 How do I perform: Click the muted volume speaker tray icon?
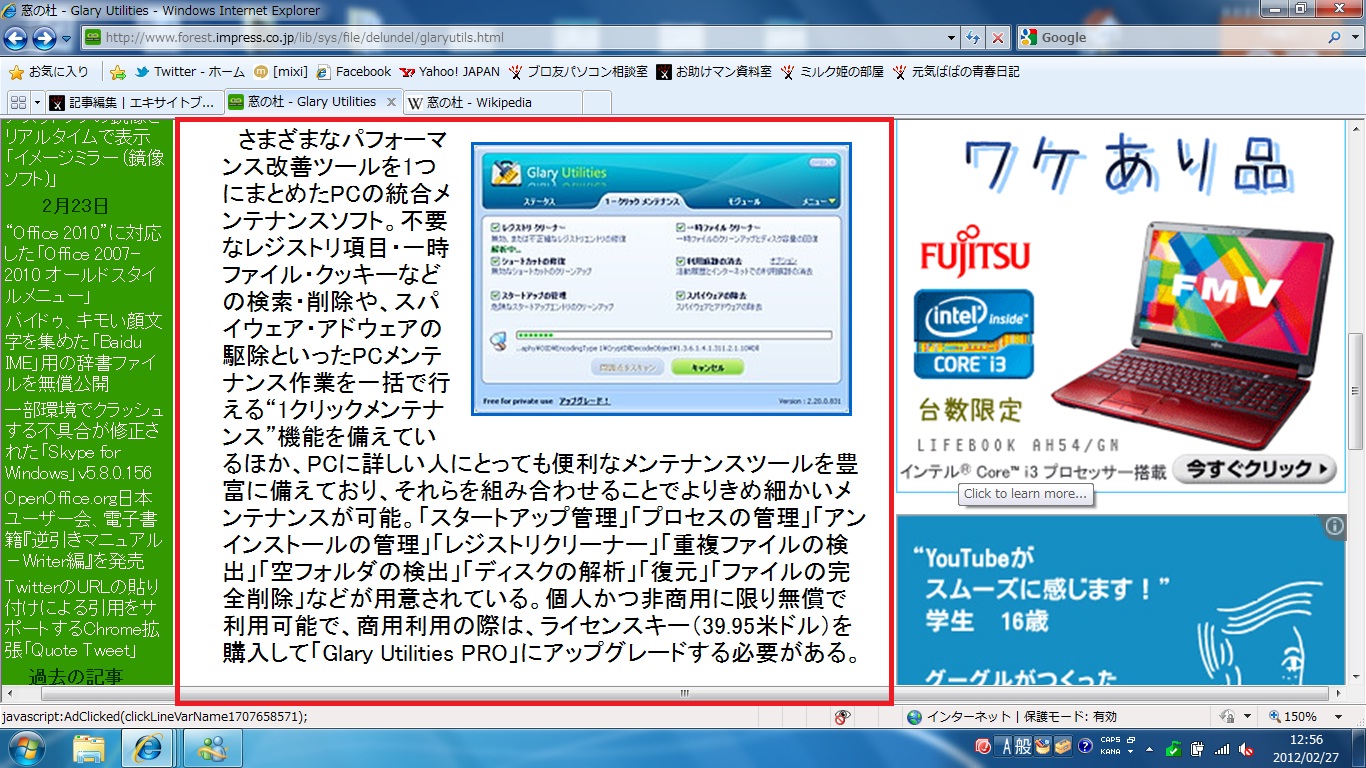click(1246, 748)
